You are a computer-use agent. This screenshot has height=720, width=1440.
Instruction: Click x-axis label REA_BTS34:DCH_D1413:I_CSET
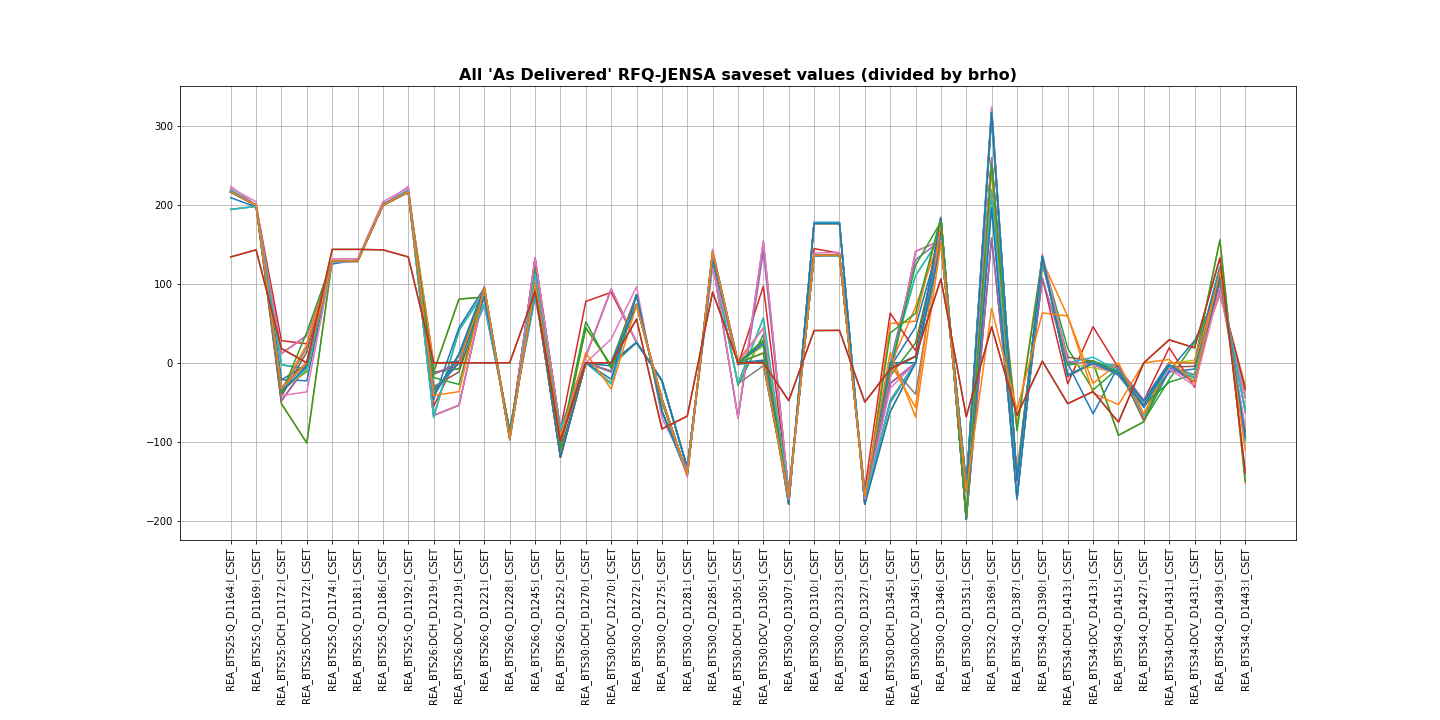pos(1068,627)
